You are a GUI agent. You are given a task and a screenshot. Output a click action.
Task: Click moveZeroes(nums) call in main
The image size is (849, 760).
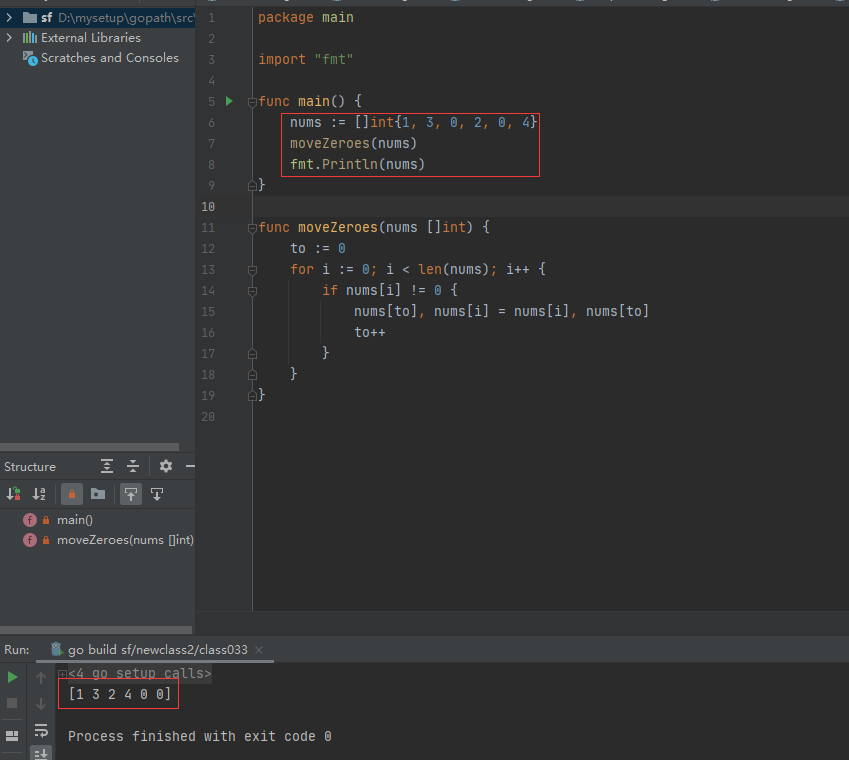pos(353,143)
